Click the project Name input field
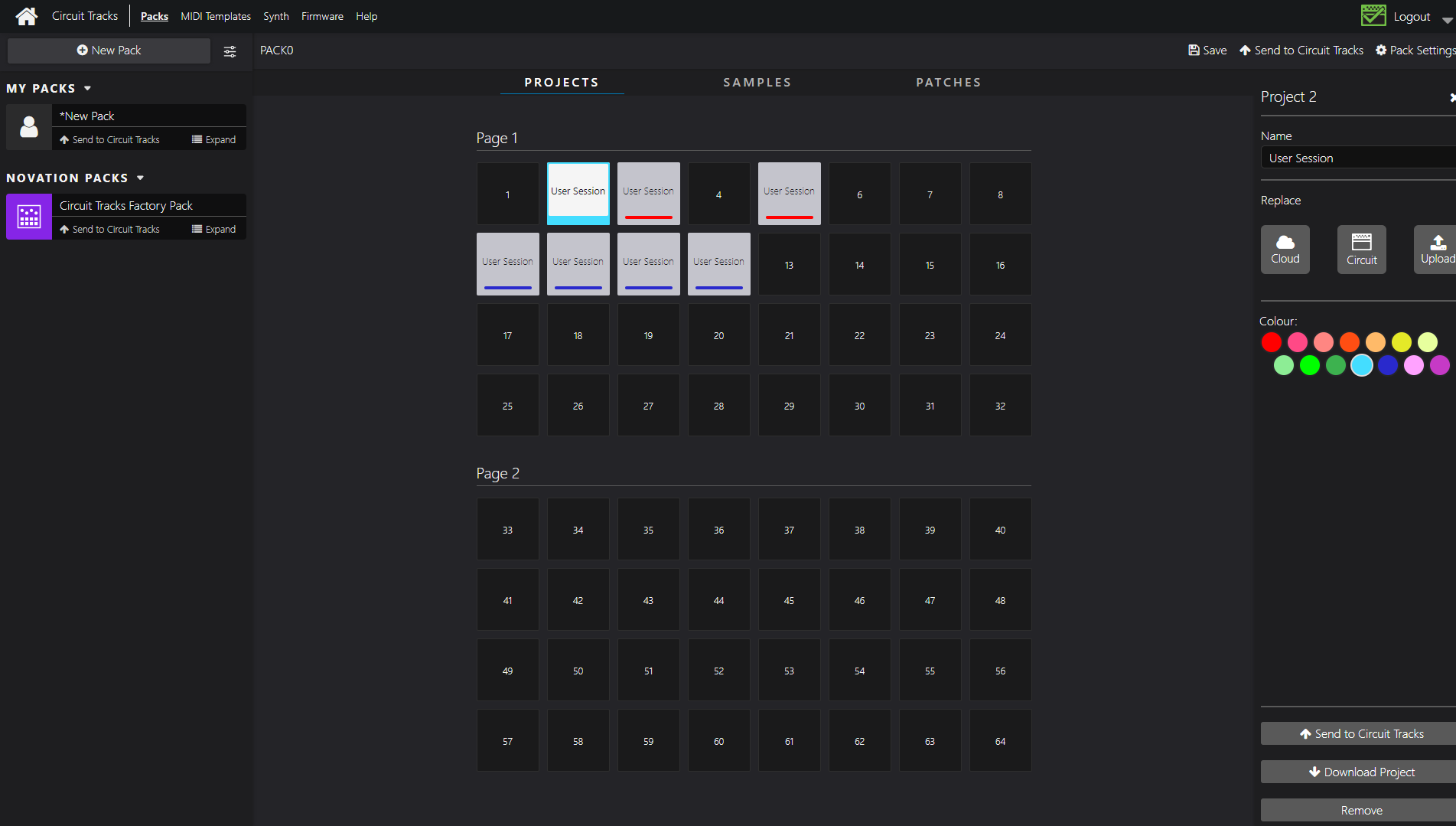 (x=1358, y=158)
